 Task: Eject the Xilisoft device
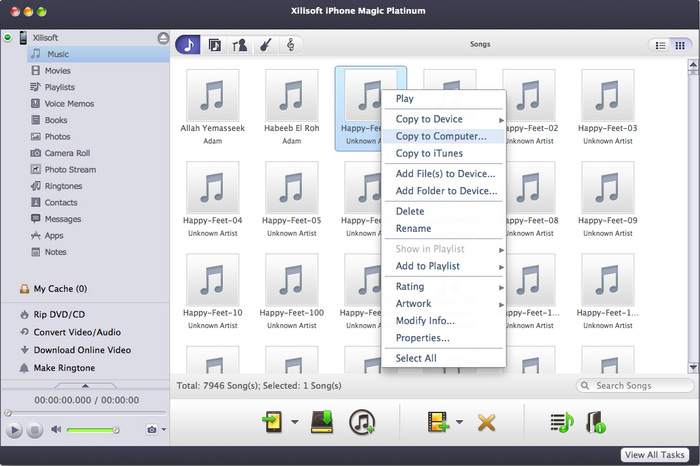pyautogui.click(x=163, y=38)
